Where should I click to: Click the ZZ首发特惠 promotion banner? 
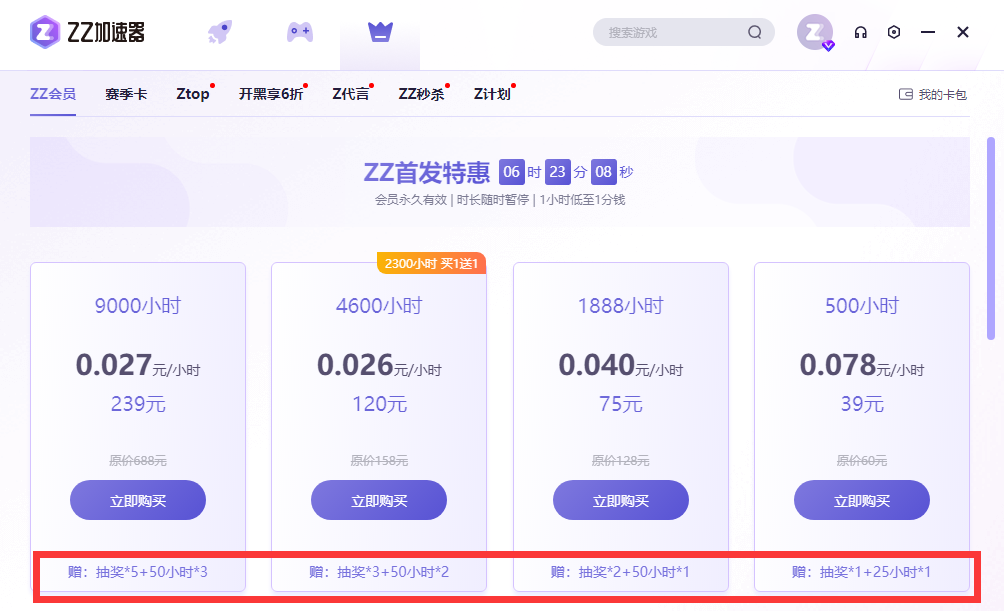point(499,182)
